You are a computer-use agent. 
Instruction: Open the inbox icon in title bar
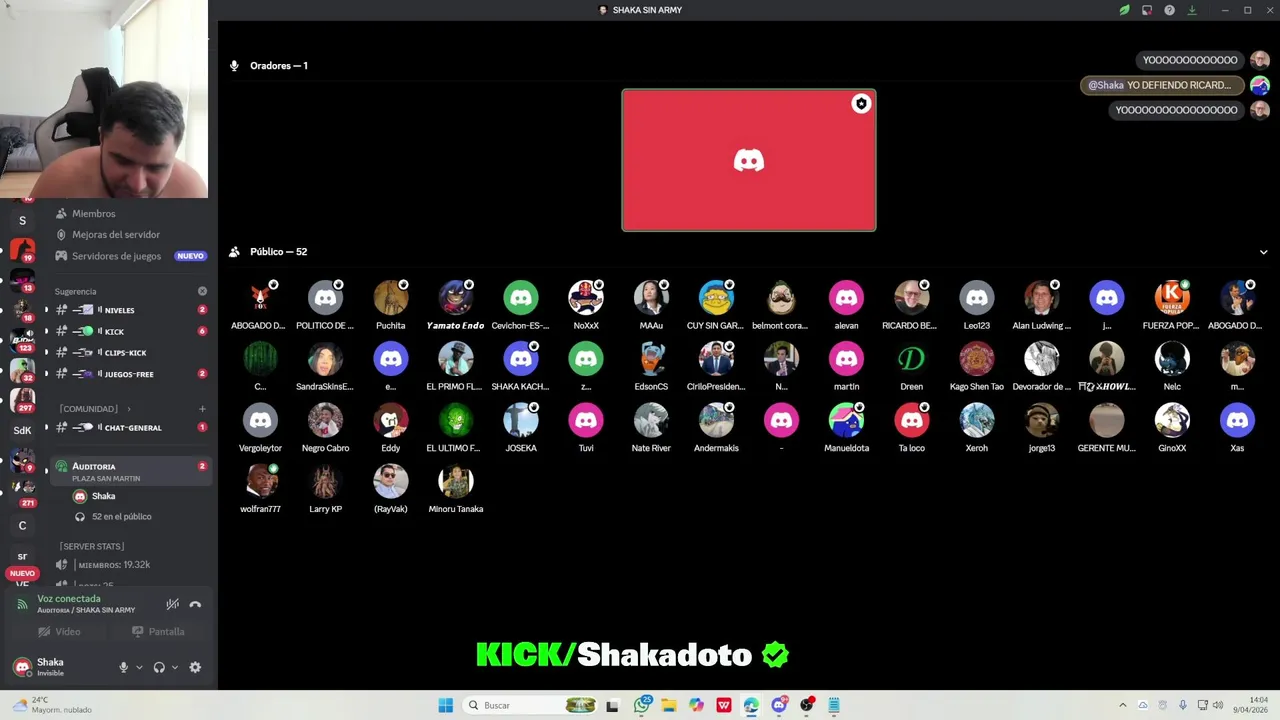[x=1147, y=10]
